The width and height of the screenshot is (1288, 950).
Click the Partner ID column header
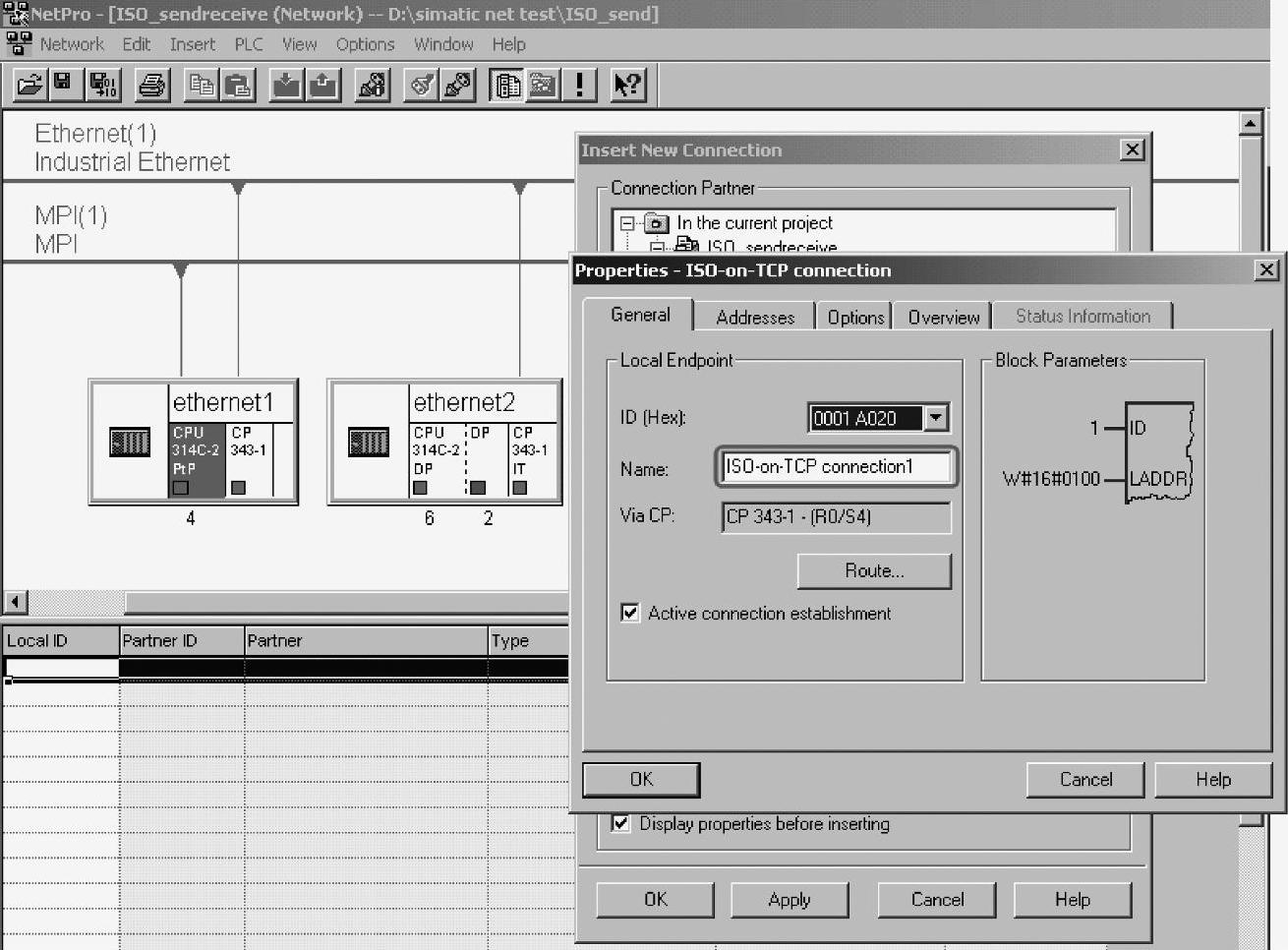pos(182,640)
